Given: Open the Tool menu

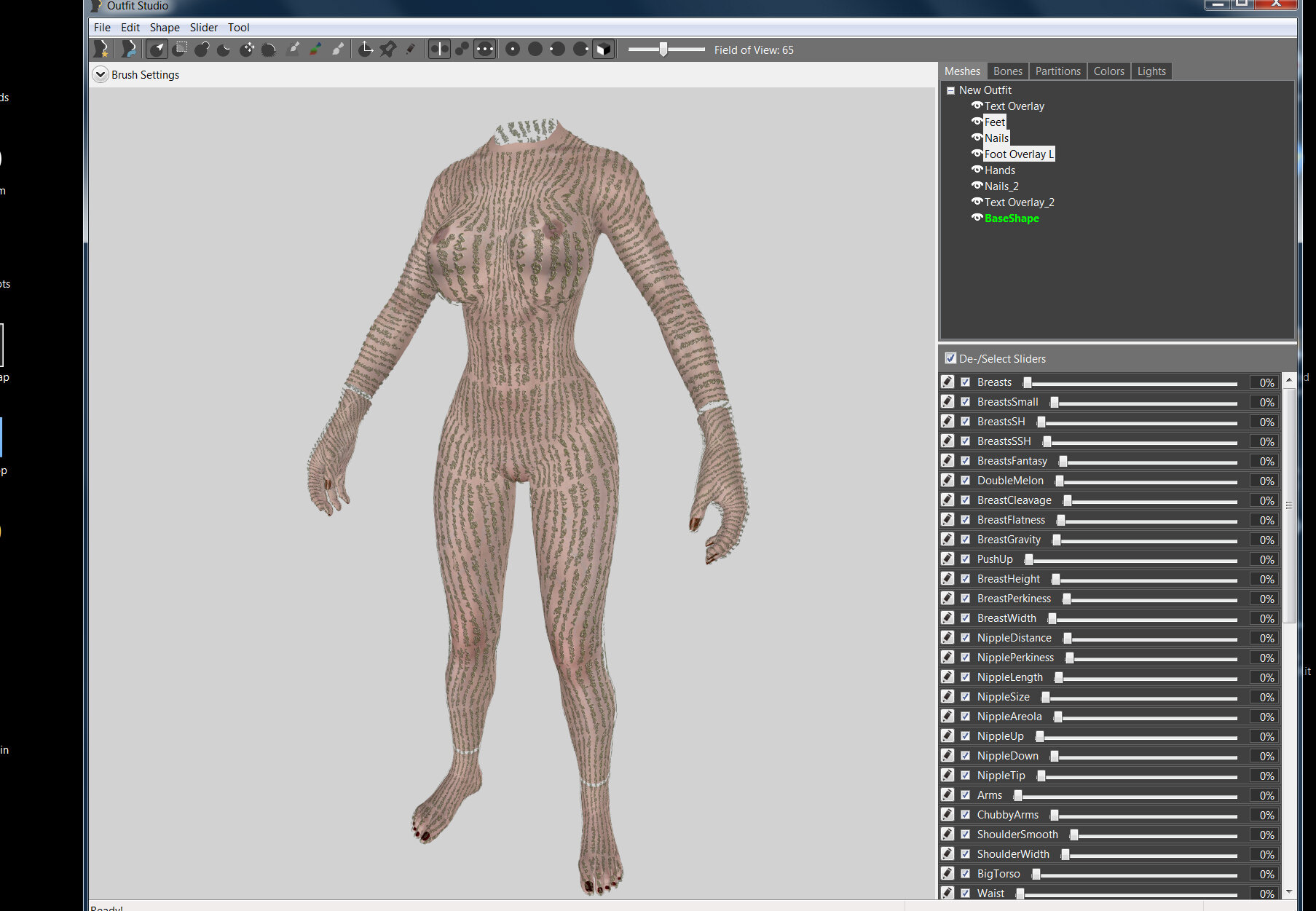Looking at the screenshot, I should point(239,27).
